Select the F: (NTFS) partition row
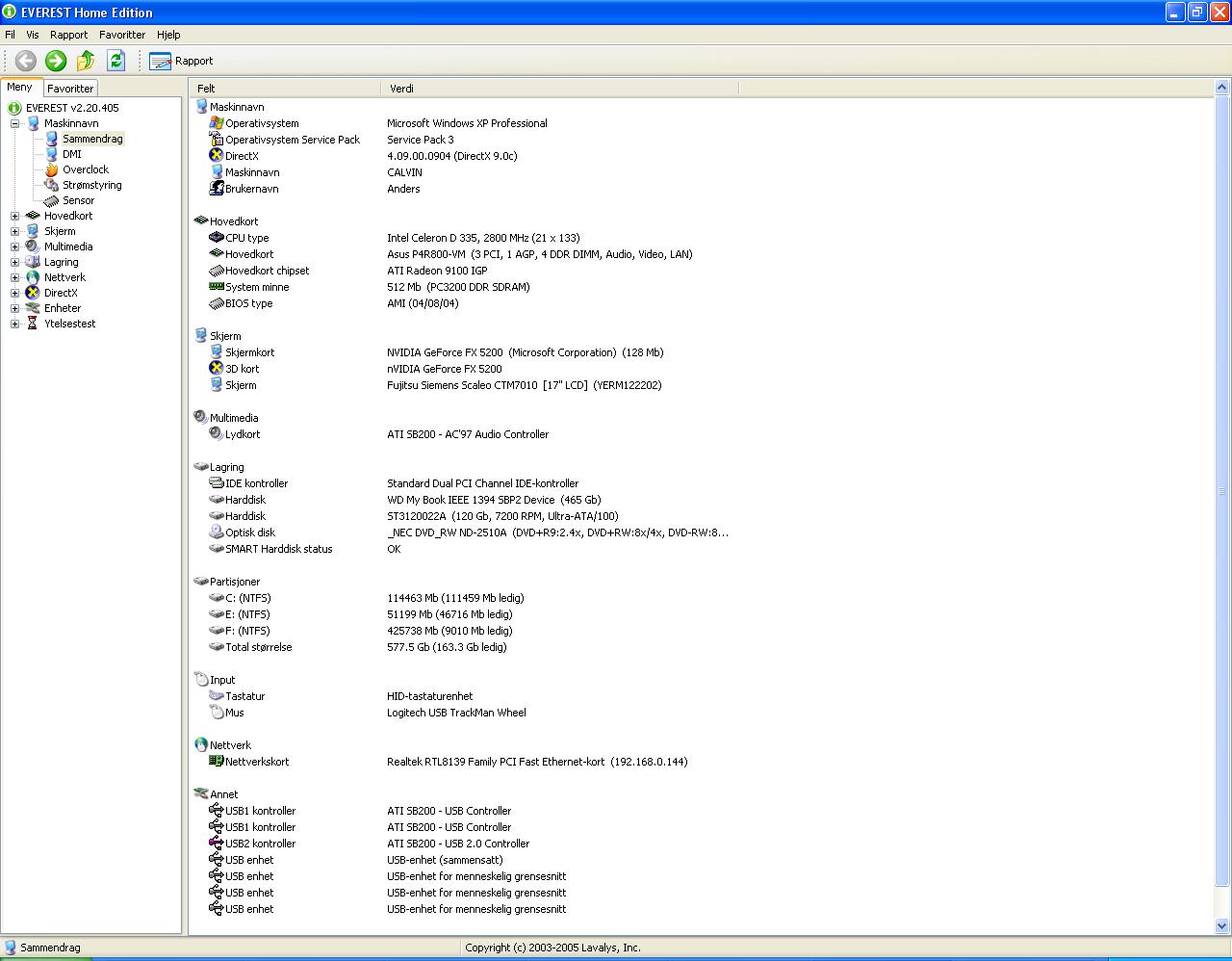Screen dimensions: 1232x961 tap(462, 631)
